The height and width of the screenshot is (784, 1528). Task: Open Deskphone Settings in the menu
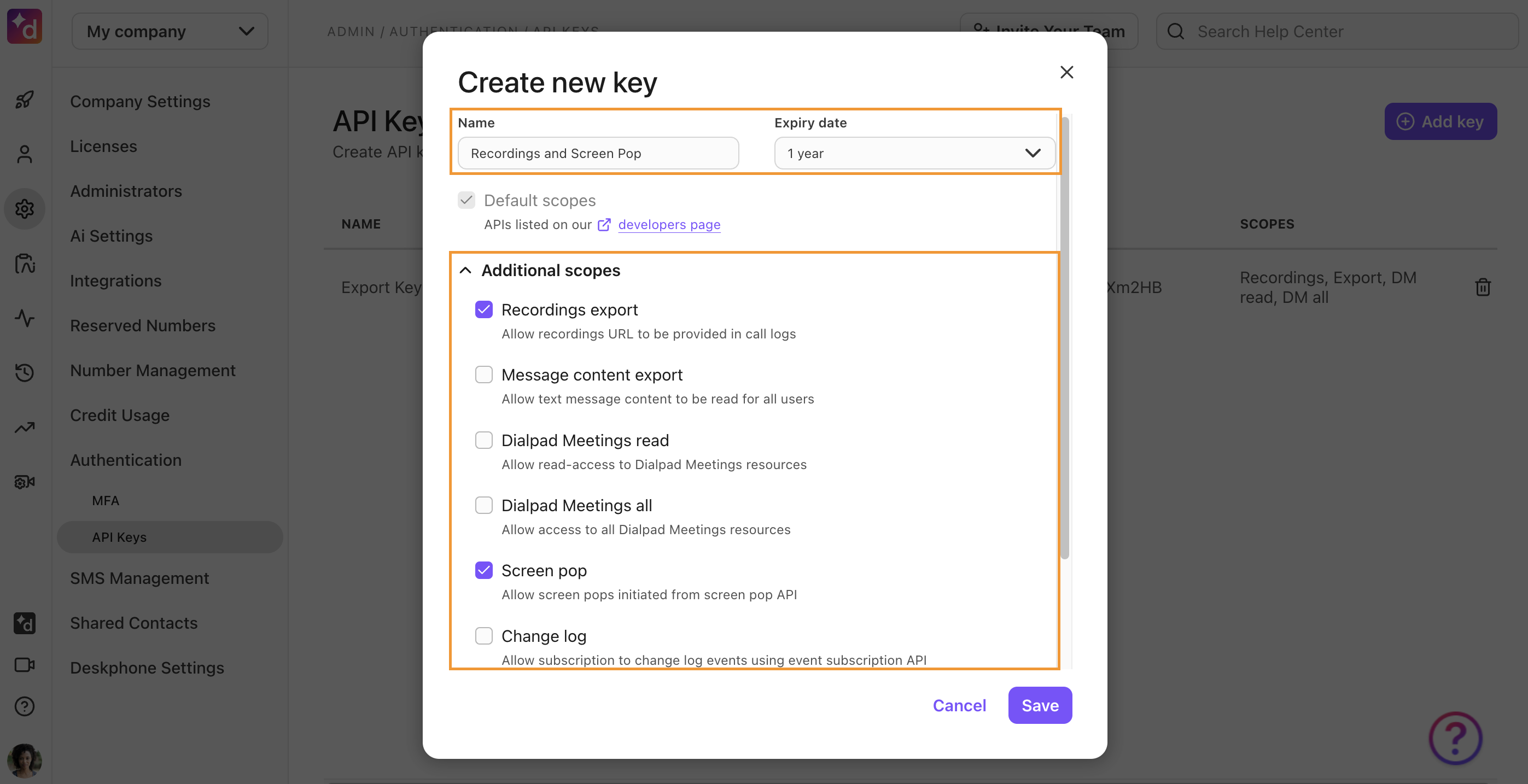pyautogui.click(x=147, y=668)
